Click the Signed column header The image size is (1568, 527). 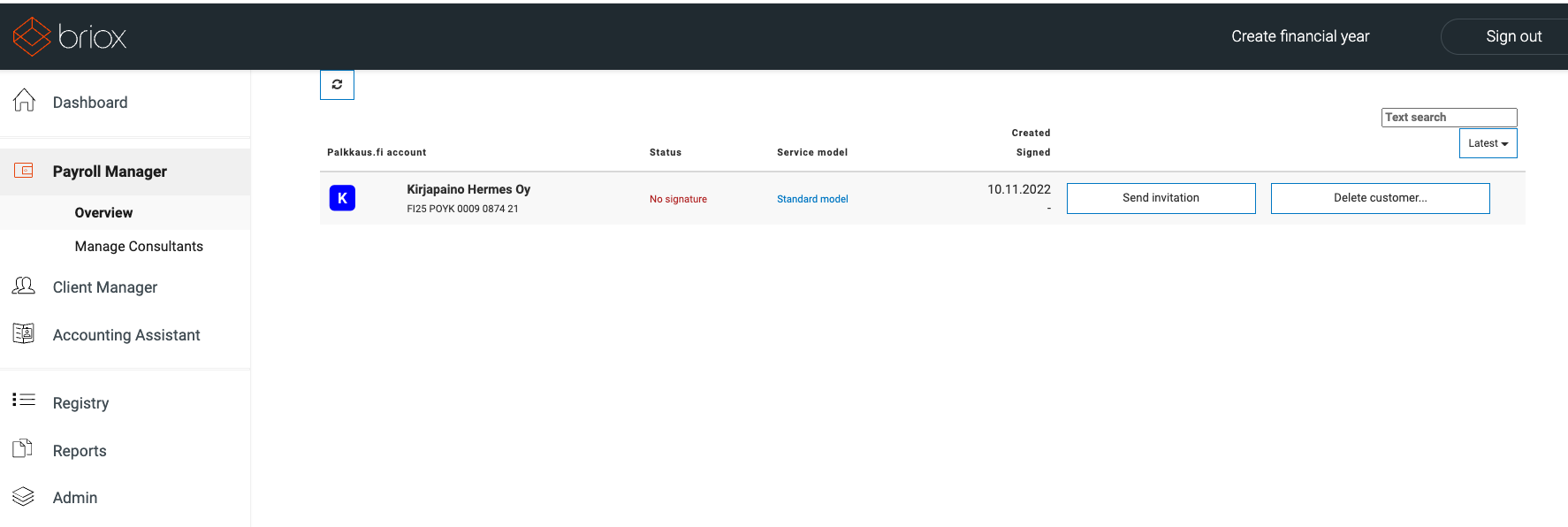1033,152
